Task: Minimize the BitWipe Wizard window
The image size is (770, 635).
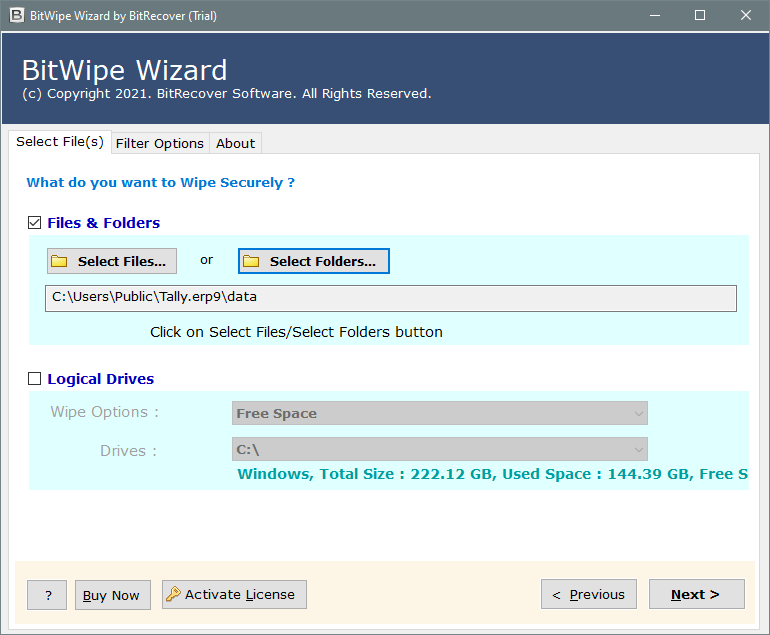Action: [x=655, y=15]
